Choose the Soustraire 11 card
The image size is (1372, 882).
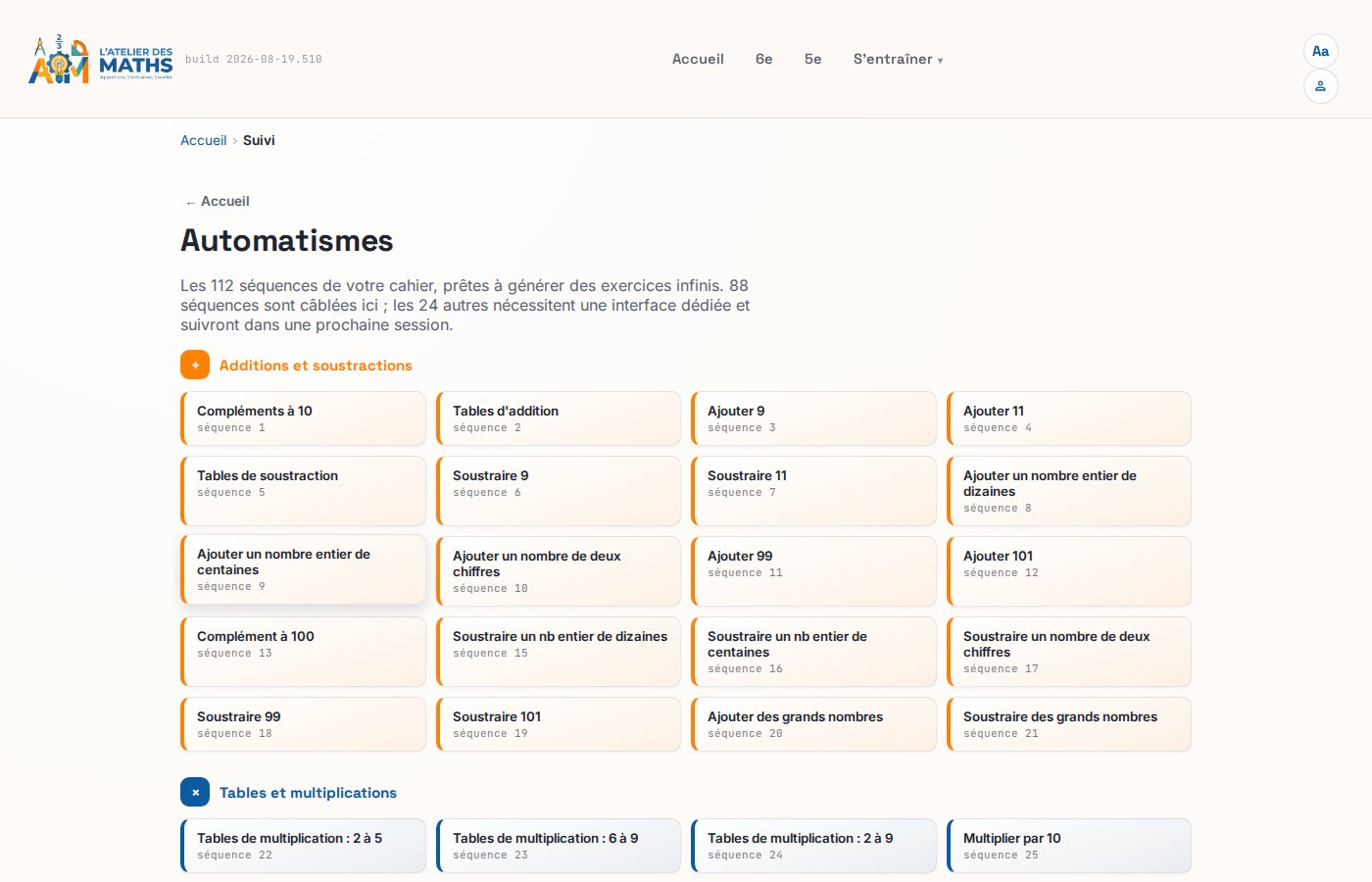(x=813, y=491)
